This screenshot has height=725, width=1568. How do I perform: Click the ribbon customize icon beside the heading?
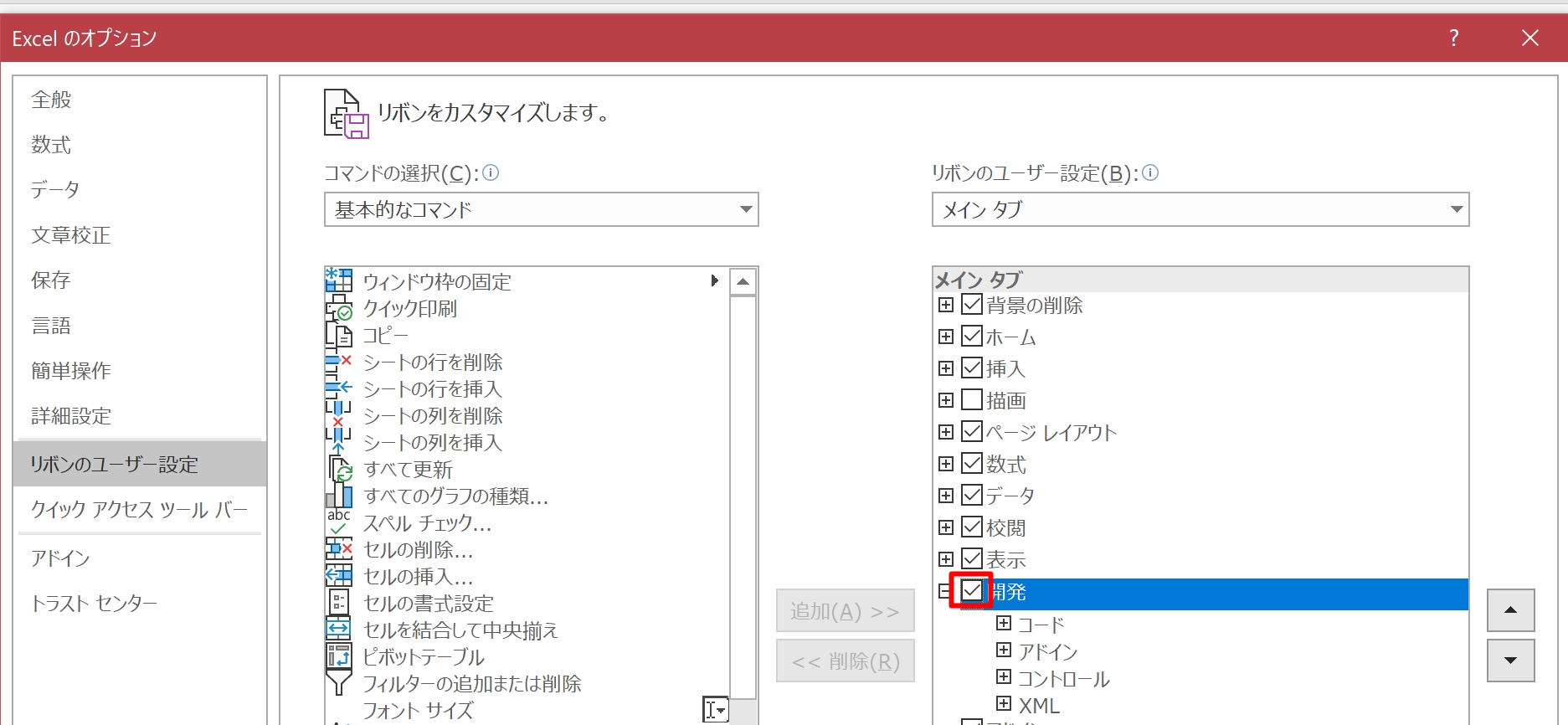point(346,113)
